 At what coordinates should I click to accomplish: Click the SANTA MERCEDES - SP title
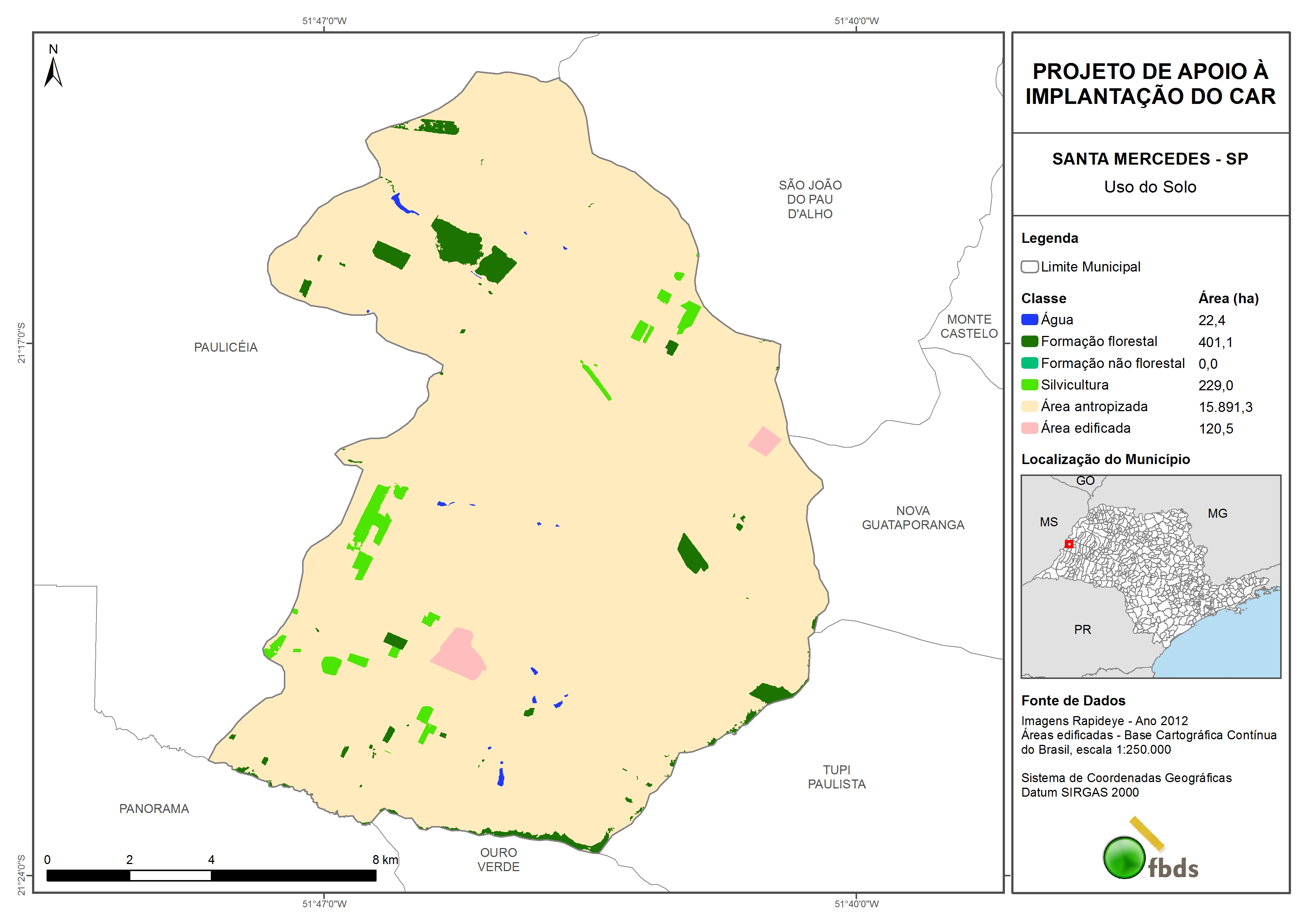click(1150, 159)
